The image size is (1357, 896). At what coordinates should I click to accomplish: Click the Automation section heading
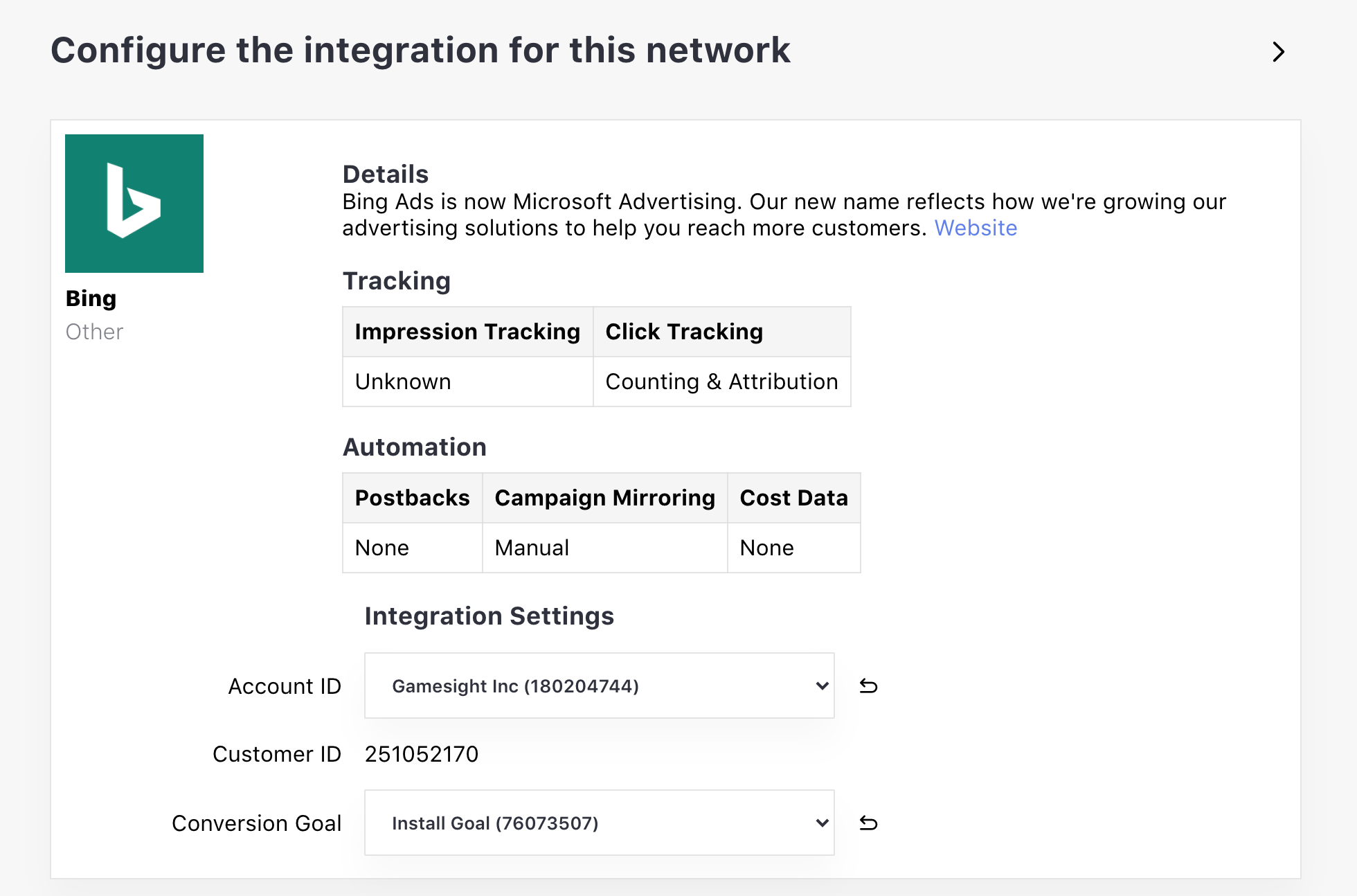pyautogui.click(x=415, y=447)
